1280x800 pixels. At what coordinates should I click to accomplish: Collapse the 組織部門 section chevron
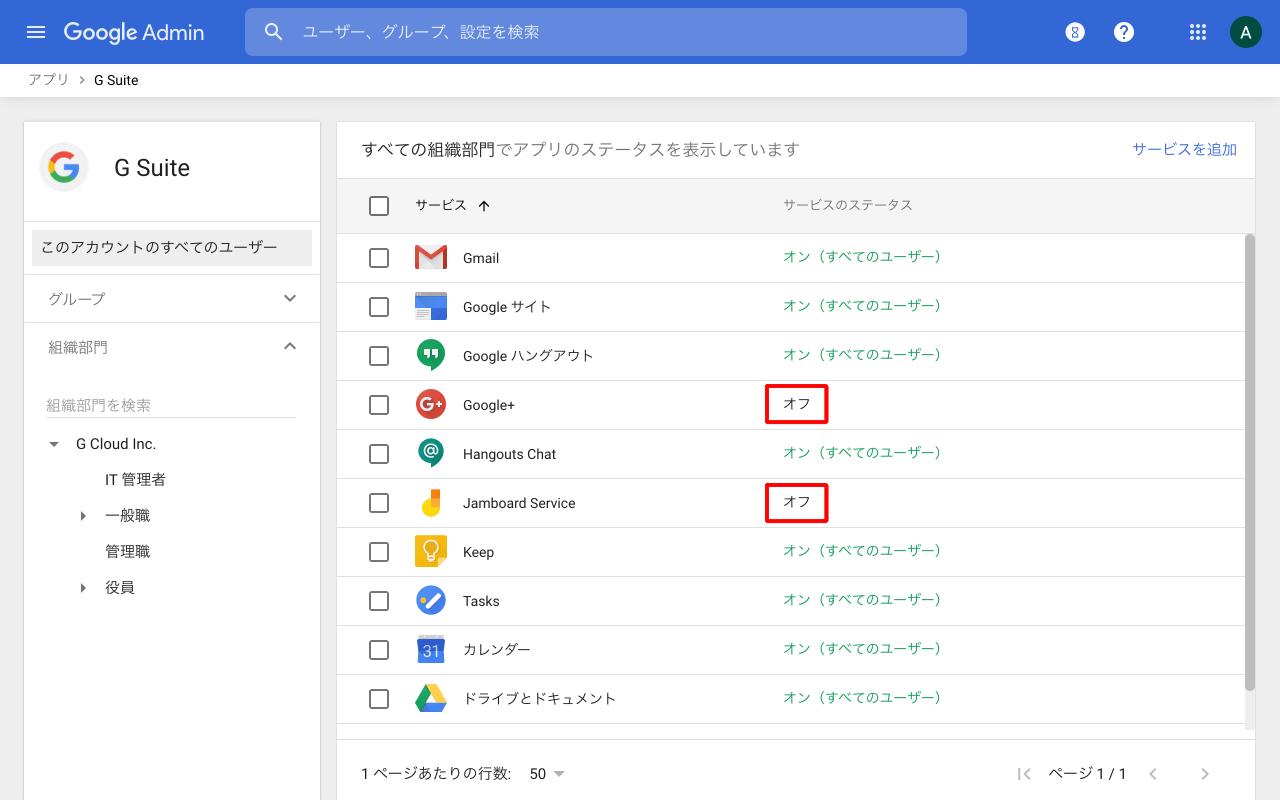[290, 346]
